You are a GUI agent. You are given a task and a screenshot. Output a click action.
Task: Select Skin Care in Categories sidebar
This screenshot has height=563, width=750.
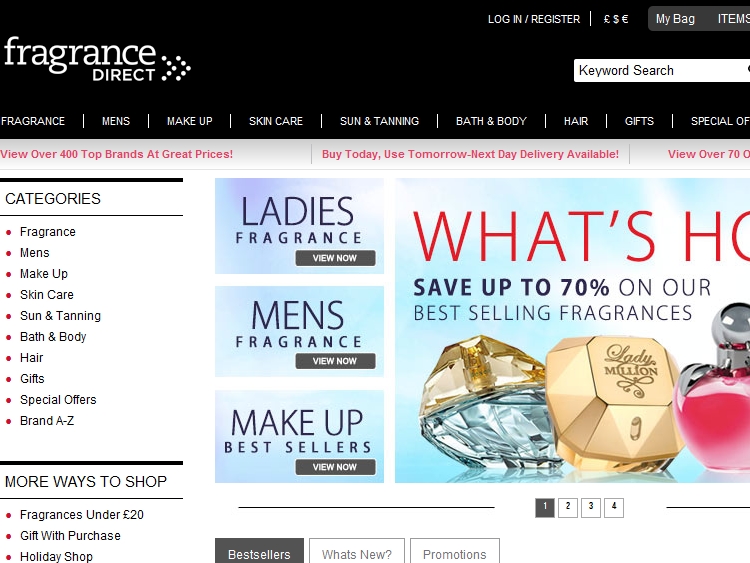click(x=47, y=295)
